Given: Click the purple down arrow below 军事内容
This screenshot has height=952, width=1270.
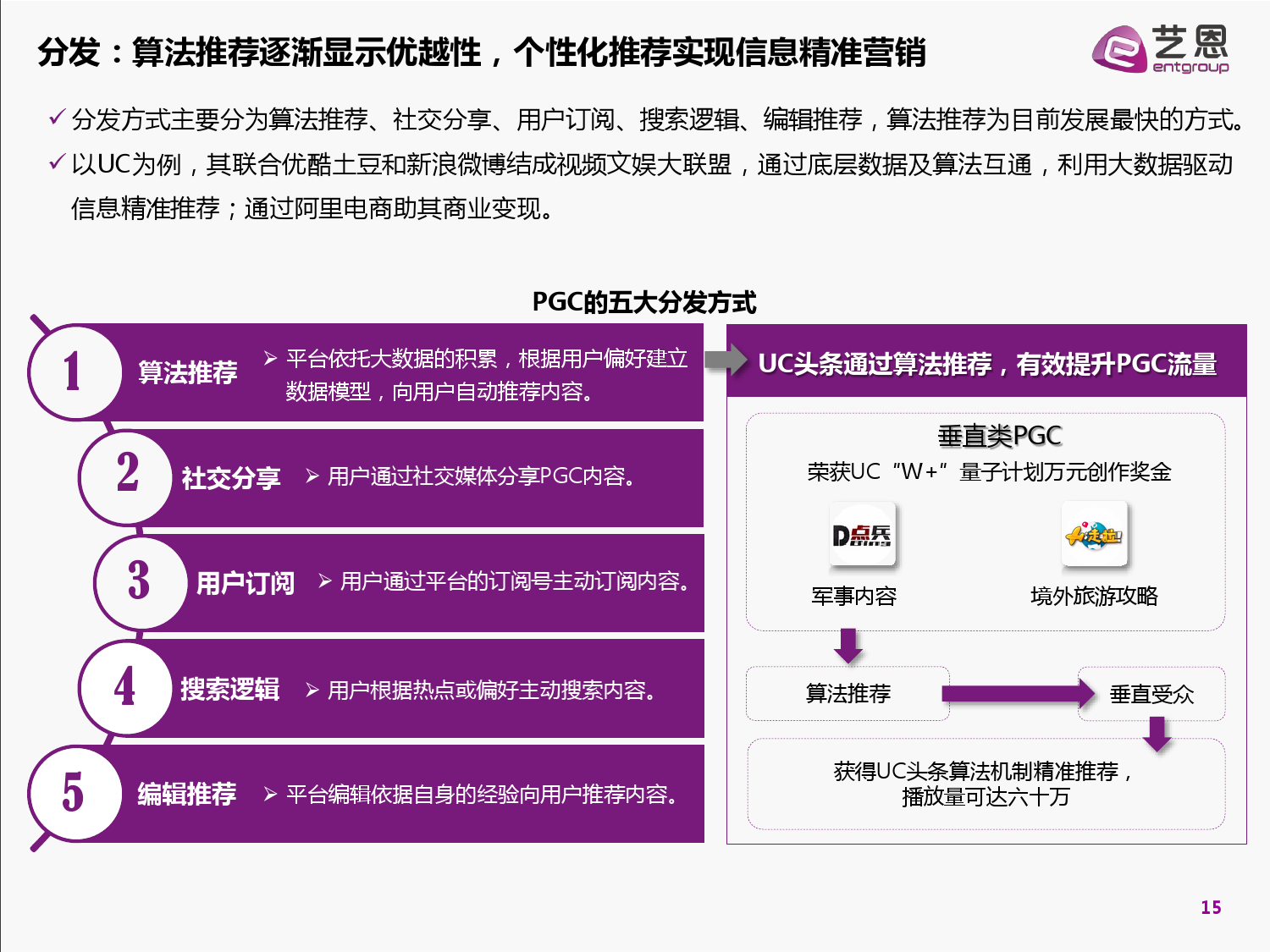Looking at the screenshot, I should (x=848, y=646).
